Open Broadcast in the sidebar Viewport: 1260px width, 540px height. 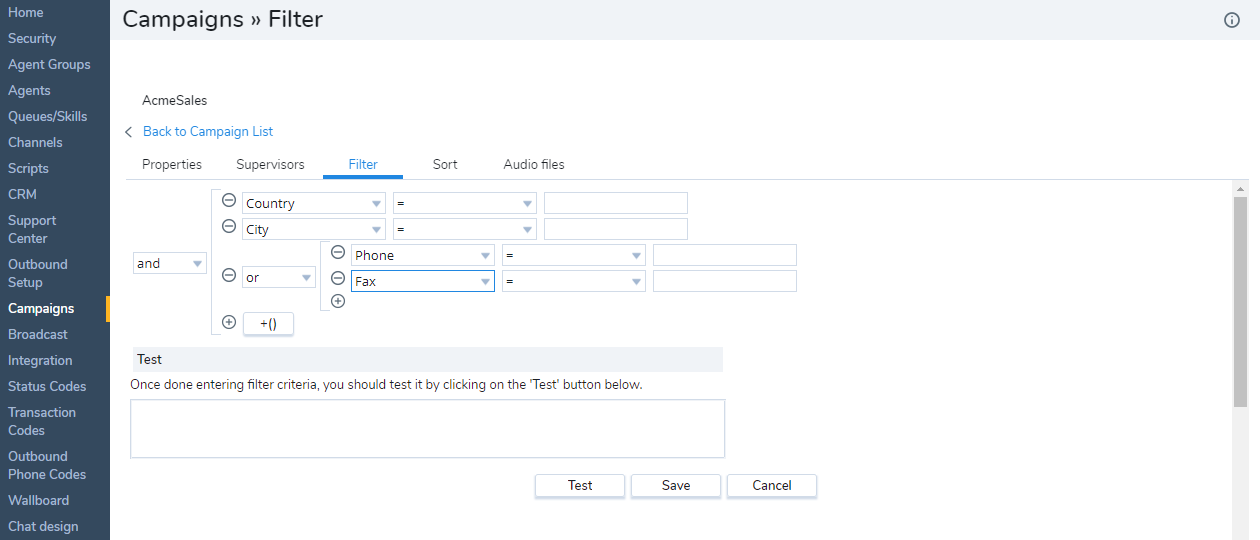coord(38,334)
